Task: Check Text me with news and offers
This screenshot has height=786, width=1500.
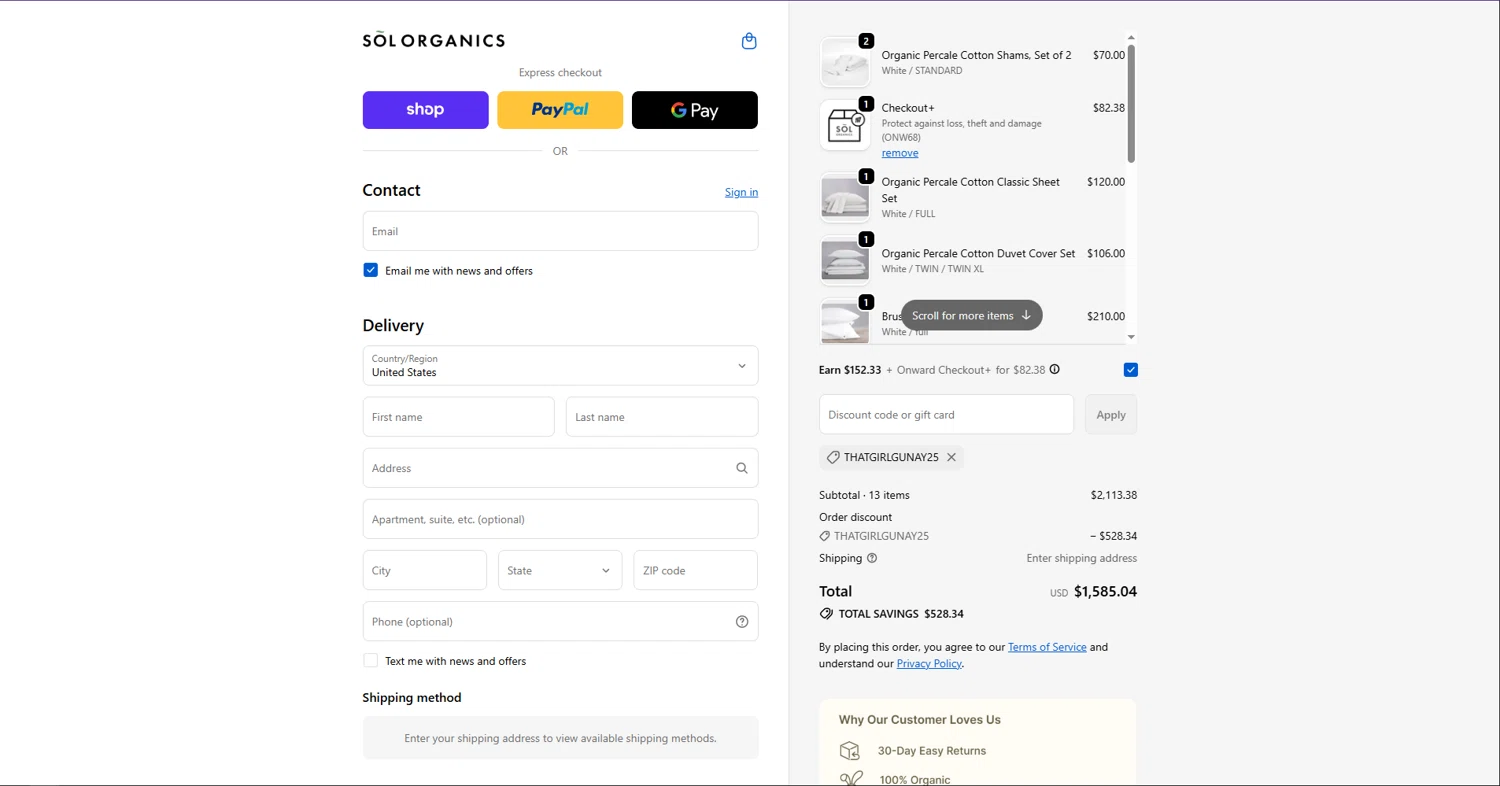Action: click(x=371, y=661)
